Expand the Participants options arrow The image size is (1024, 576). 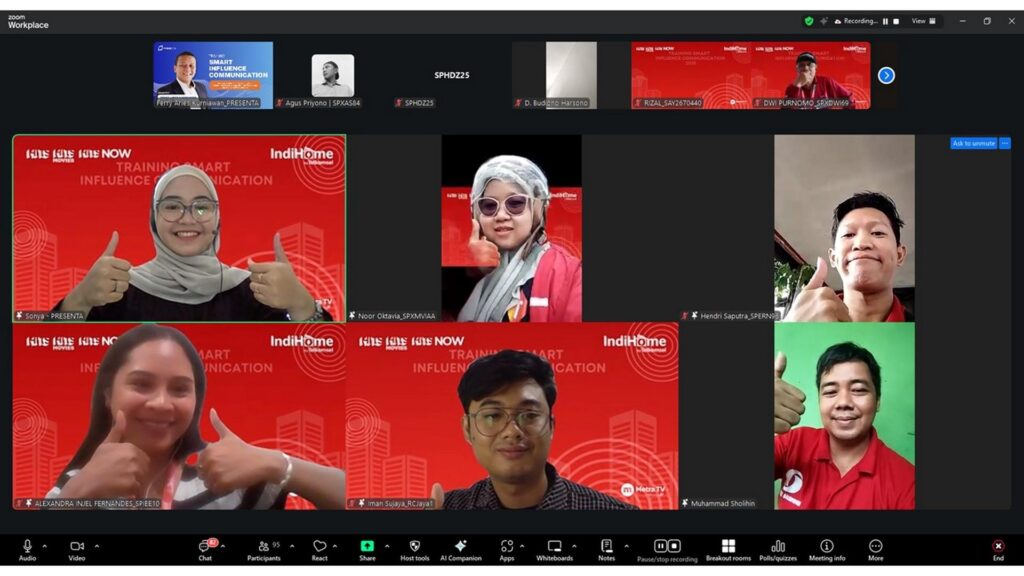tap(292, 546)
